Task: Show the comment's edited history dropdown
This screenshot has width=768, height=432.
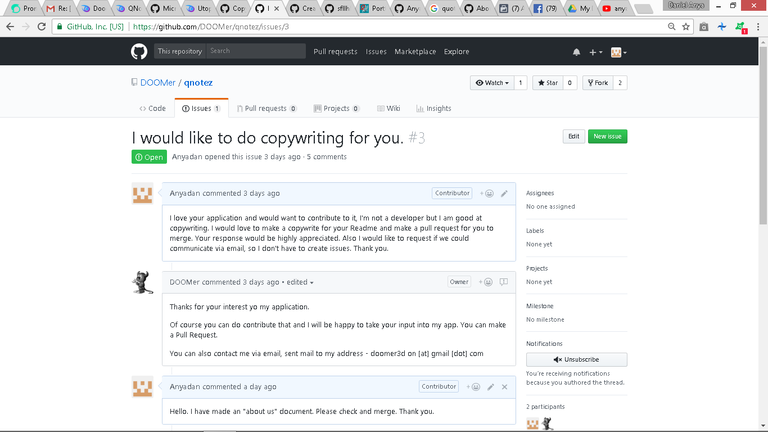Action: click(299, 282)
